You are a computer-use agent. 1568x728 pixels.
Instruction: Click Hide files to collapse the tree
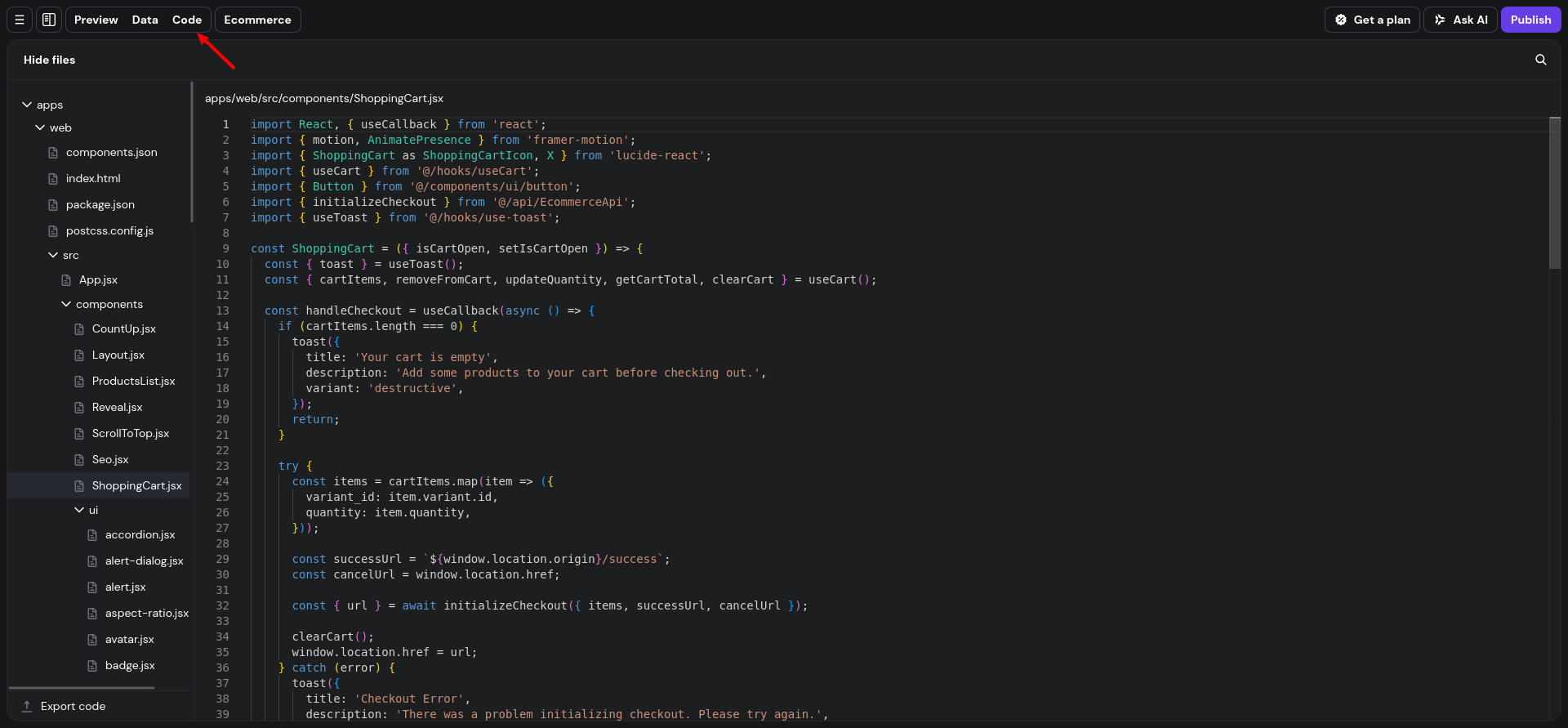click(49, 60)
